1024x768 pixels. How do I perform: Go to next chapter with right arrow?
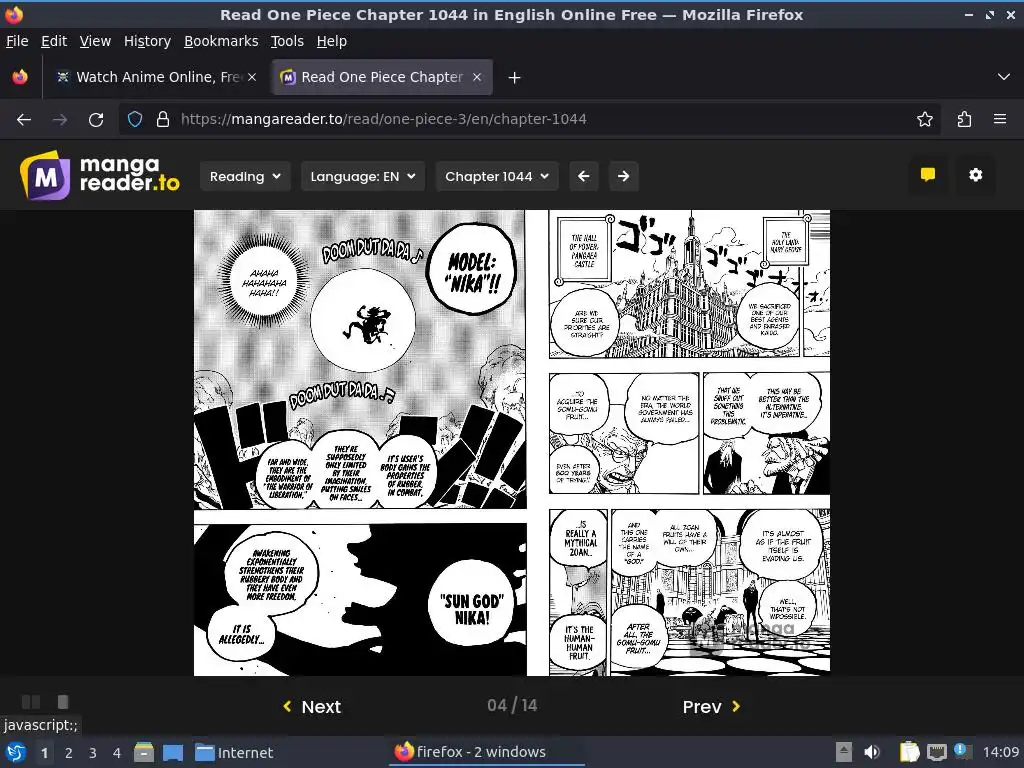click(x=624, y=176)
